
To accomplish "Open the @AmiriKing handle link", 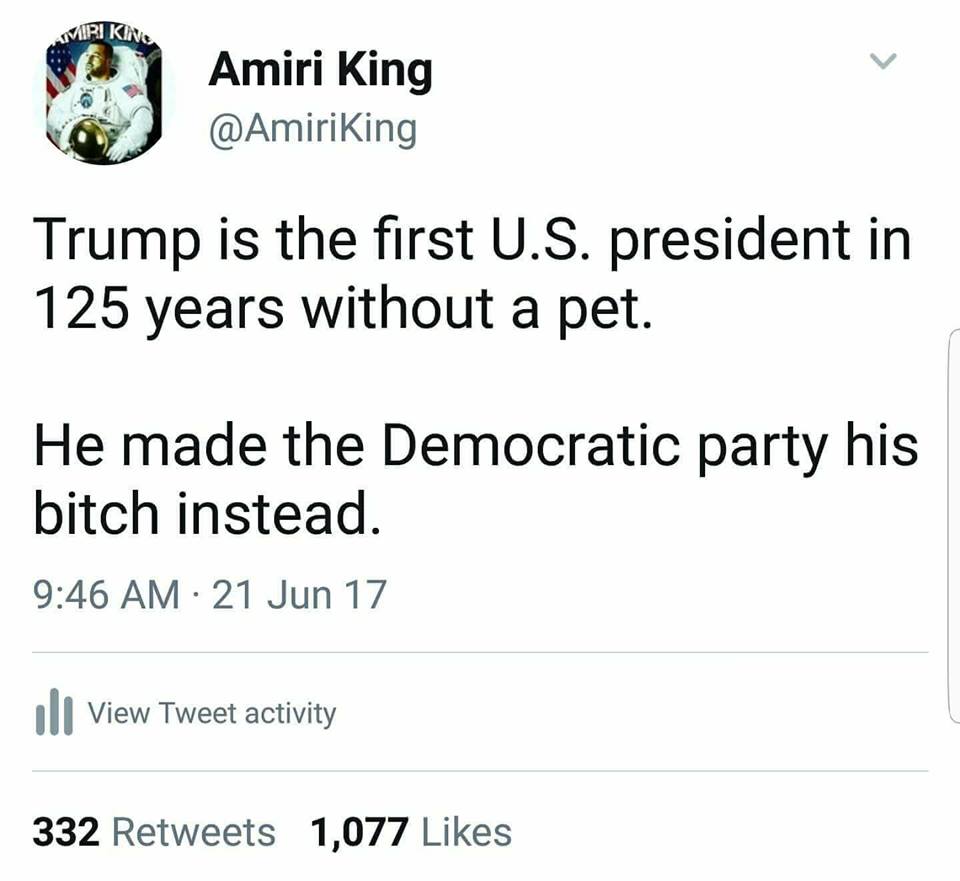I will pos(312,129).
